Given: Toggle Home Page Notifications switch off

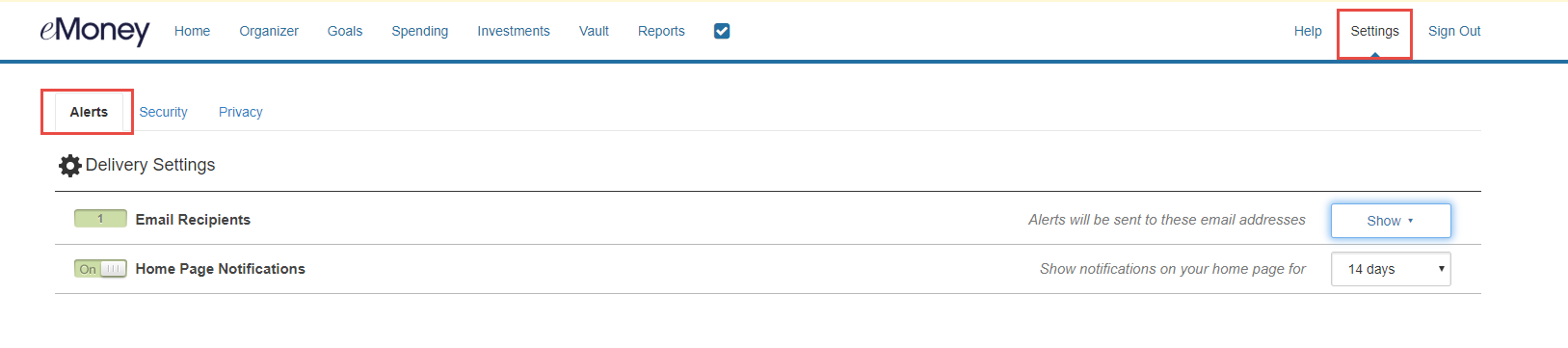Looking at the screenshot, I should coord(100,269).
